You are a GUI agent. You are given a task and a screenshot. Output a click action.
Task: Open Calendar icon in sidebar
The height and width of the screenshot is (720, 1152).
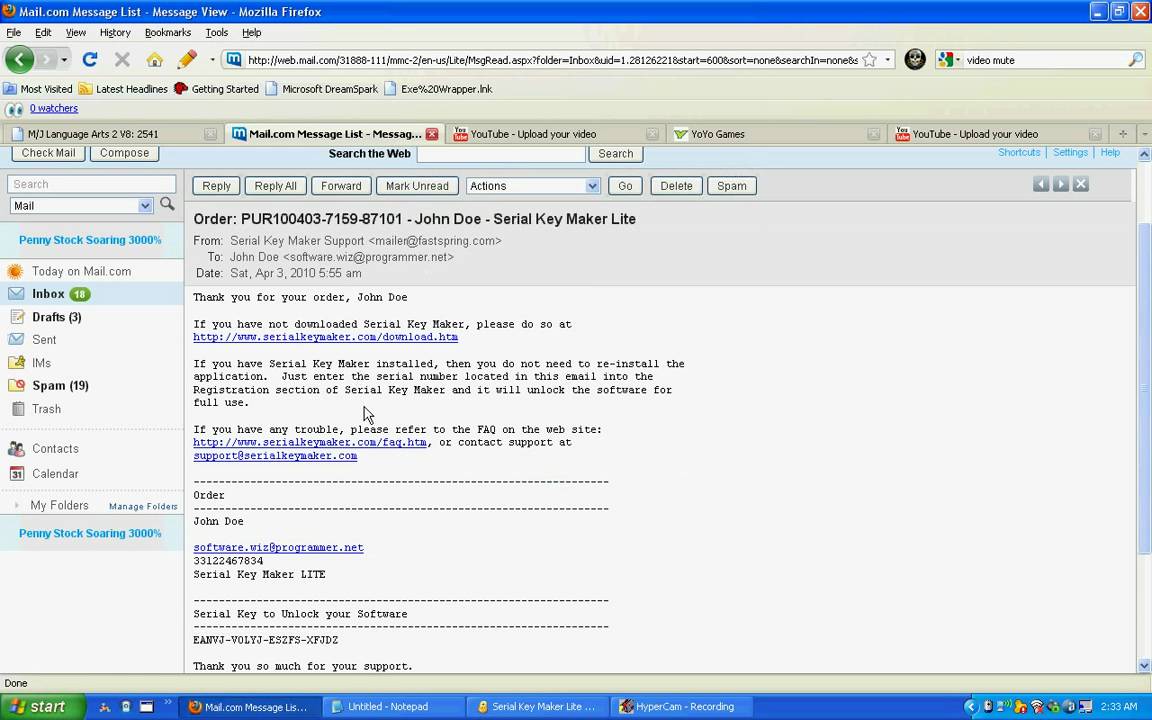(17, 474)
